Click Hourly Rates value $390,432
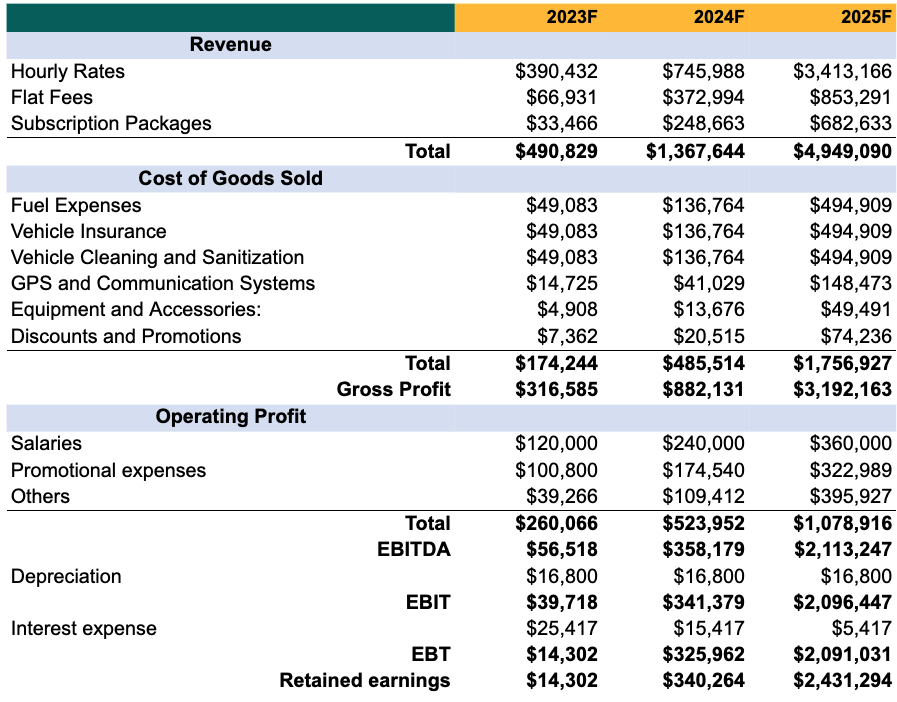897x702 pixels. click(556, 72)
